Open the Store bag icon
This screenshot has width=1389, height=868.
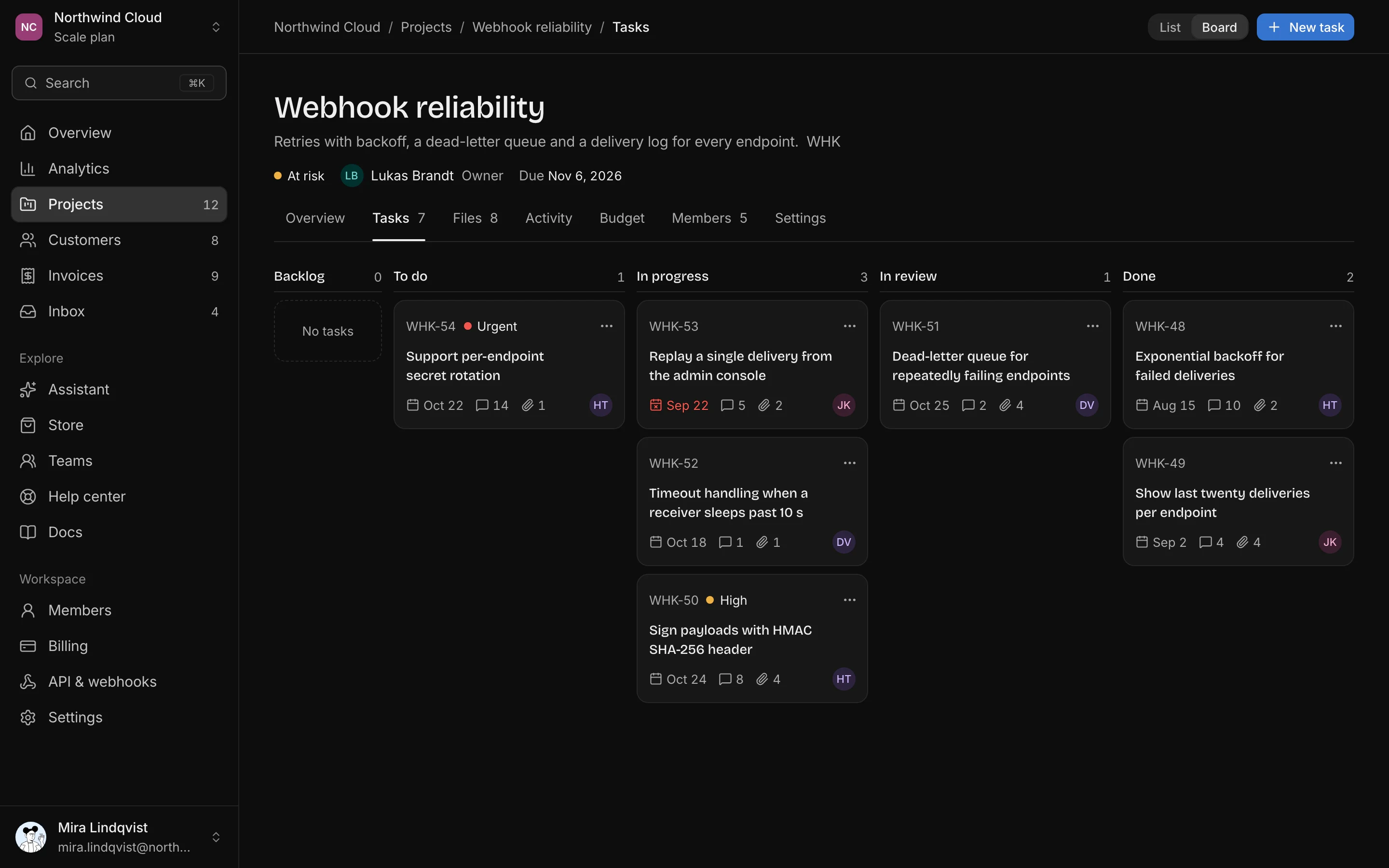click(x=27, y=425)
